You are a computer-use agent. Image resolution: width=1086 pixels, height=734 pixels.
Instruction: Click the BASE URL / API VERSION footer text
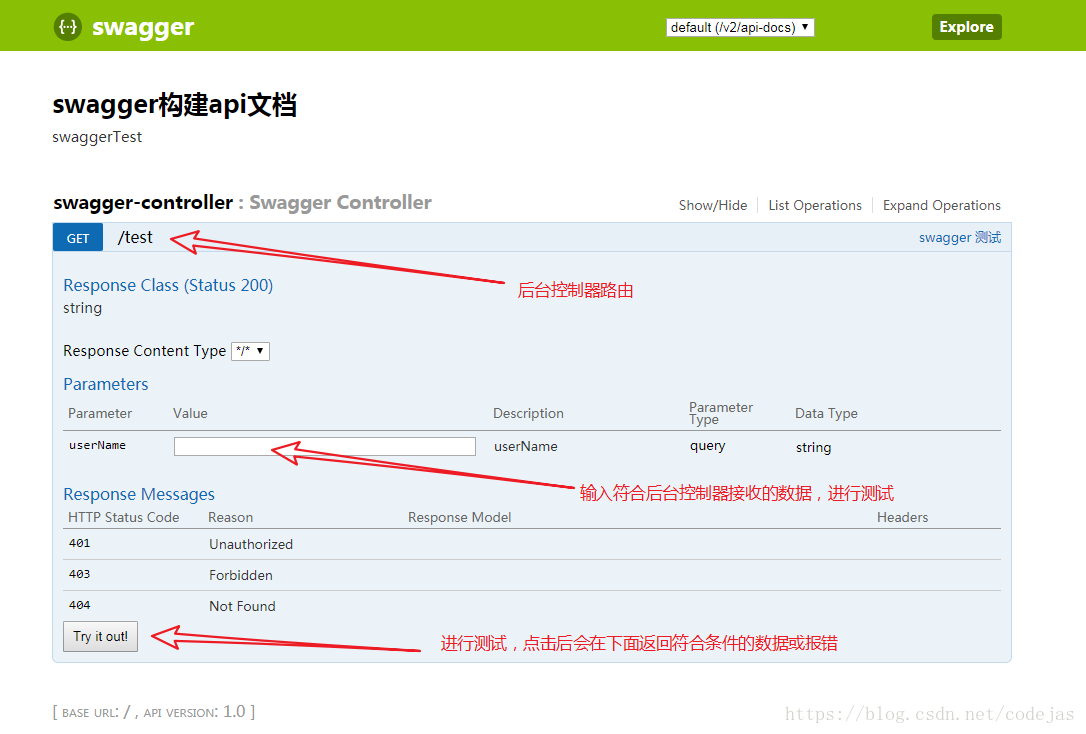pyautogui.click(x=154, y=712)
